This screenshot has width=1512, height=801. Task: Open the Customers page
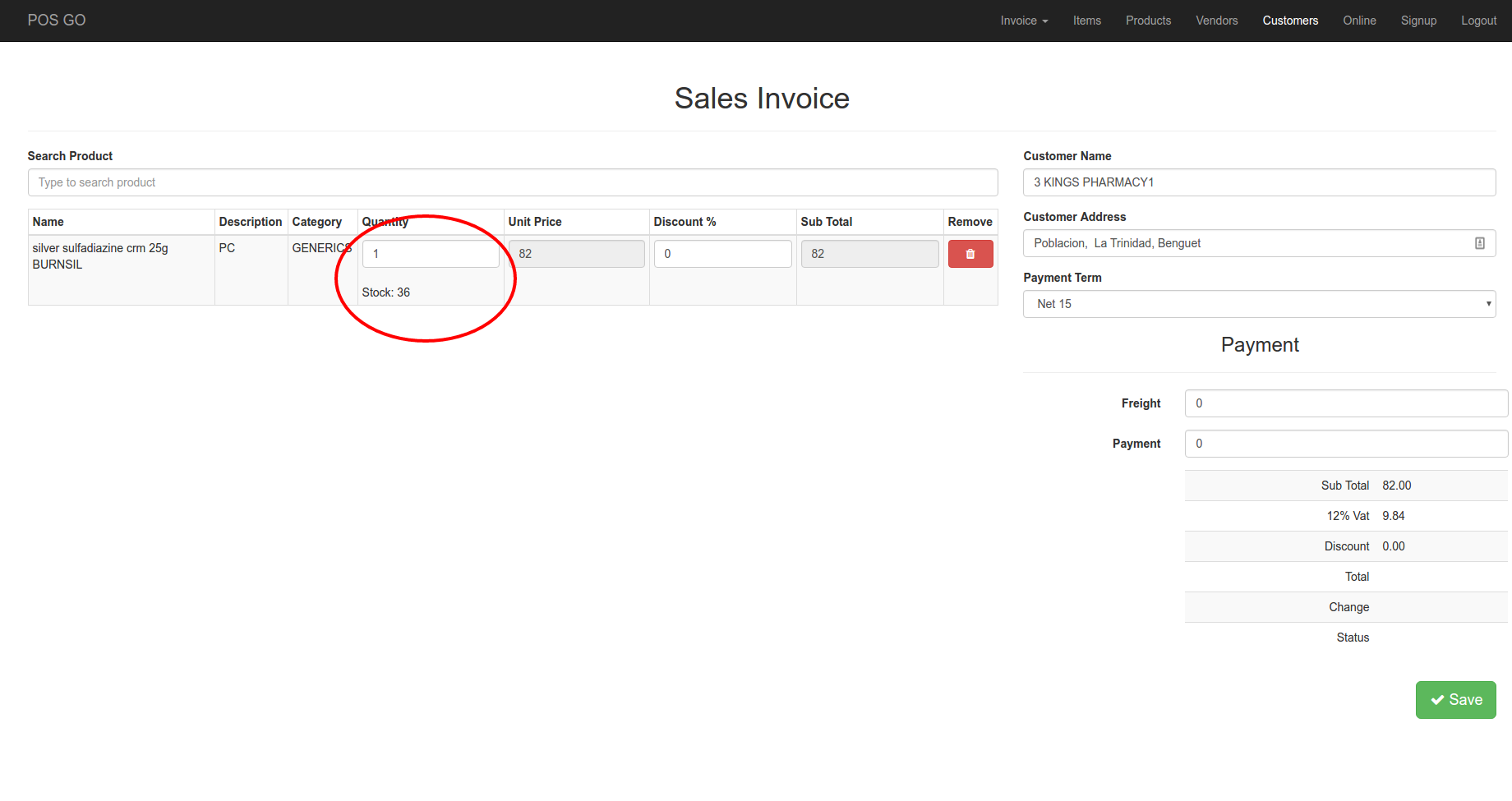coord(1290,21)
